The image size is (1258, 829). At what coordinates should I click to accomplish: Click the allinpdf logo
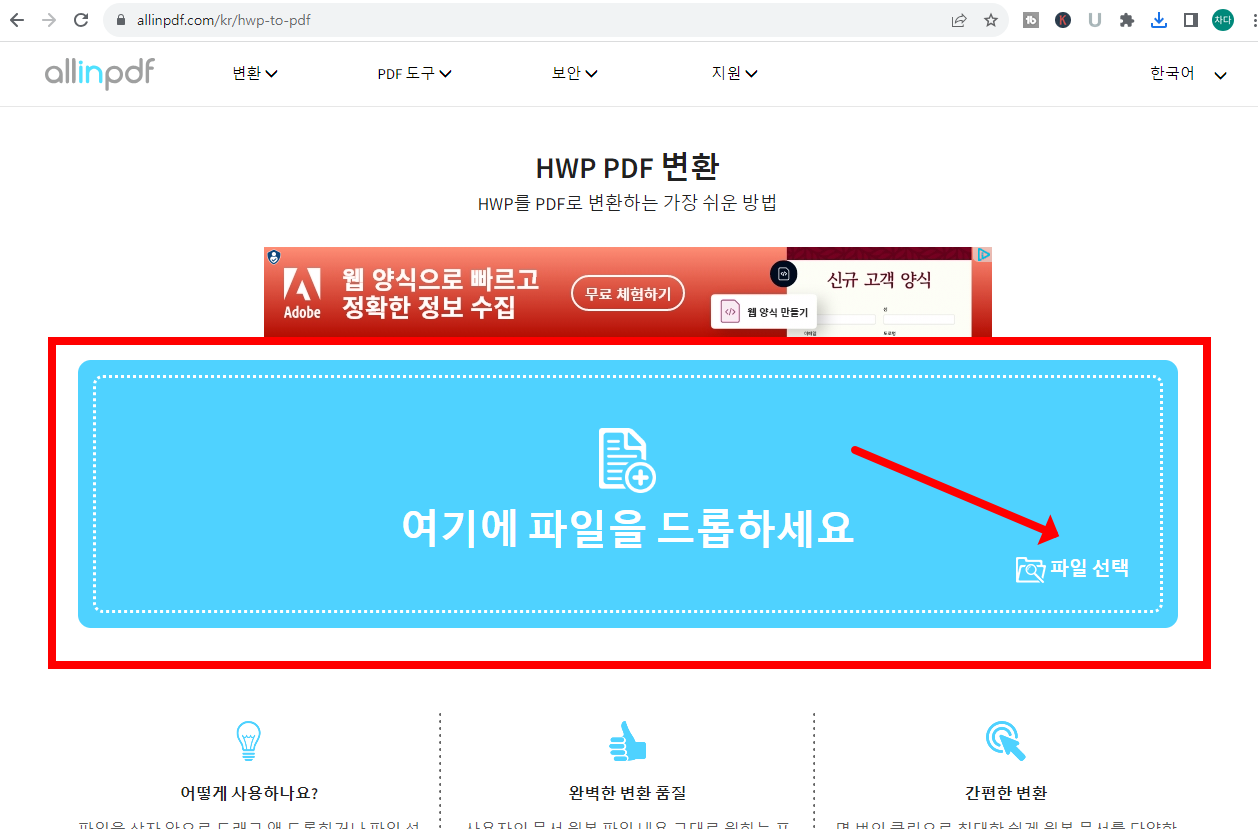tap(99, 73)
